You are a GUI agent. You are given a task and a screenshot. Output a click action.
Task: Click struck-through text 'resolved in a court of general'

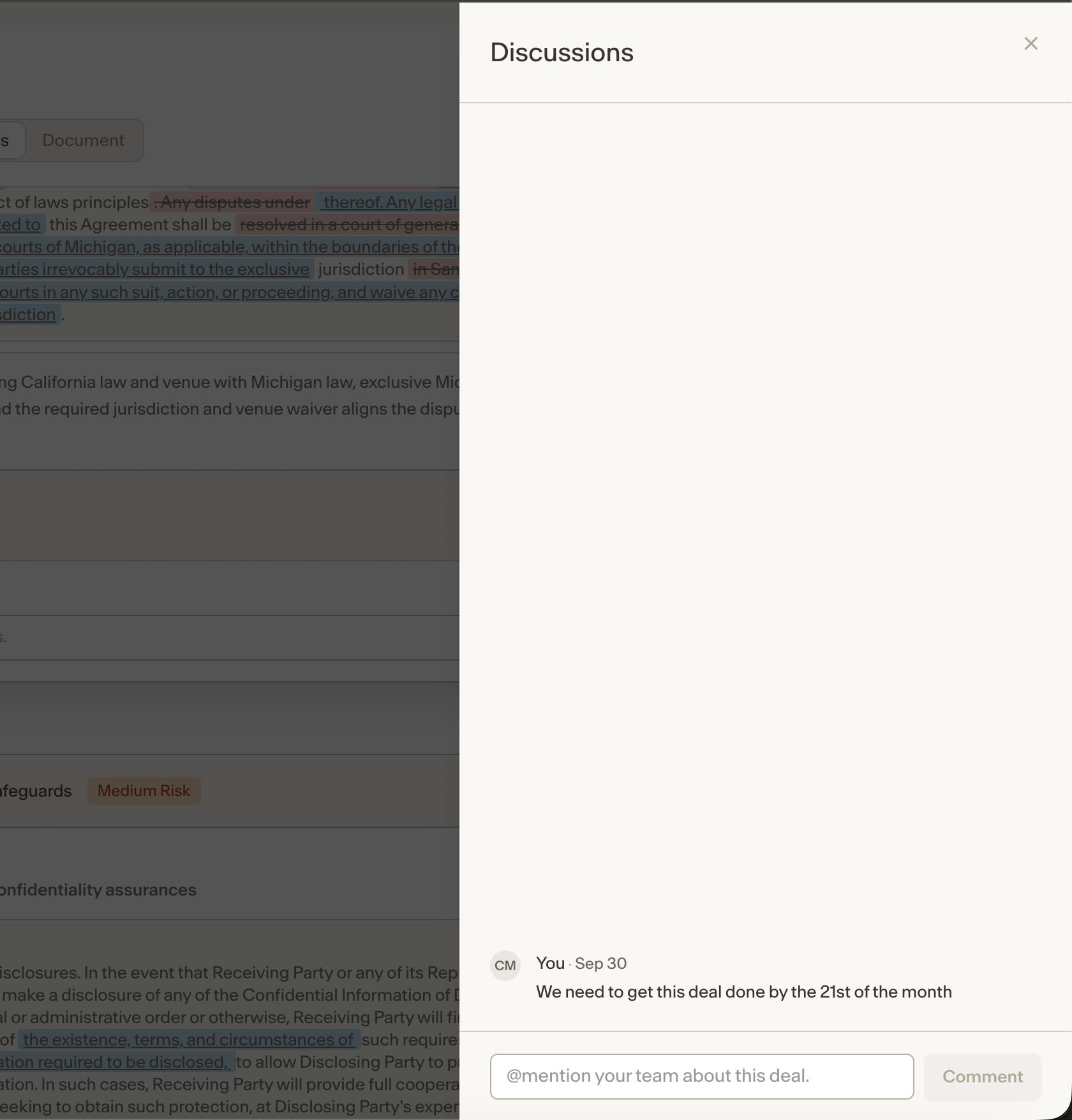tap(348, 225)
